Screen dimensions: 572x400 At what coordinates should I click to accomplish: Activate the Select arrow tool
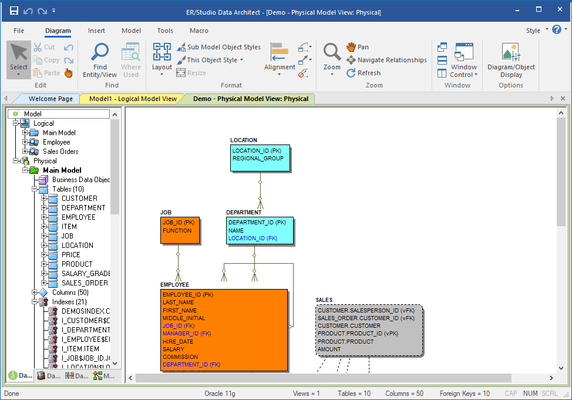point(18,59)
